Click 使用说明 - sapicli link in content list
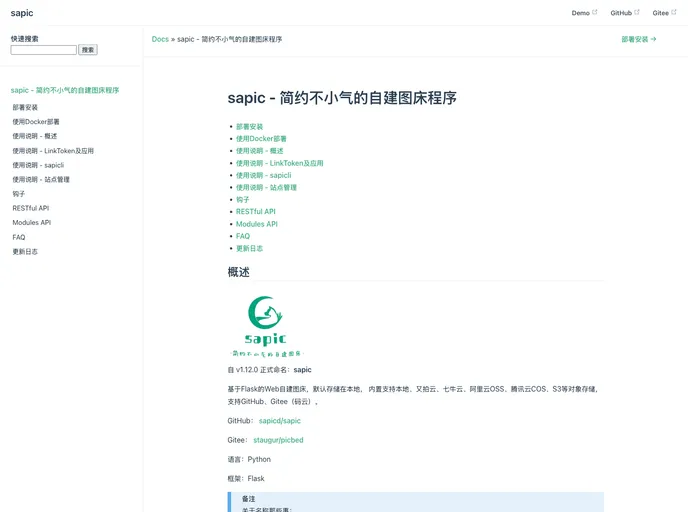The image size is (688, 512). [264, 175]
